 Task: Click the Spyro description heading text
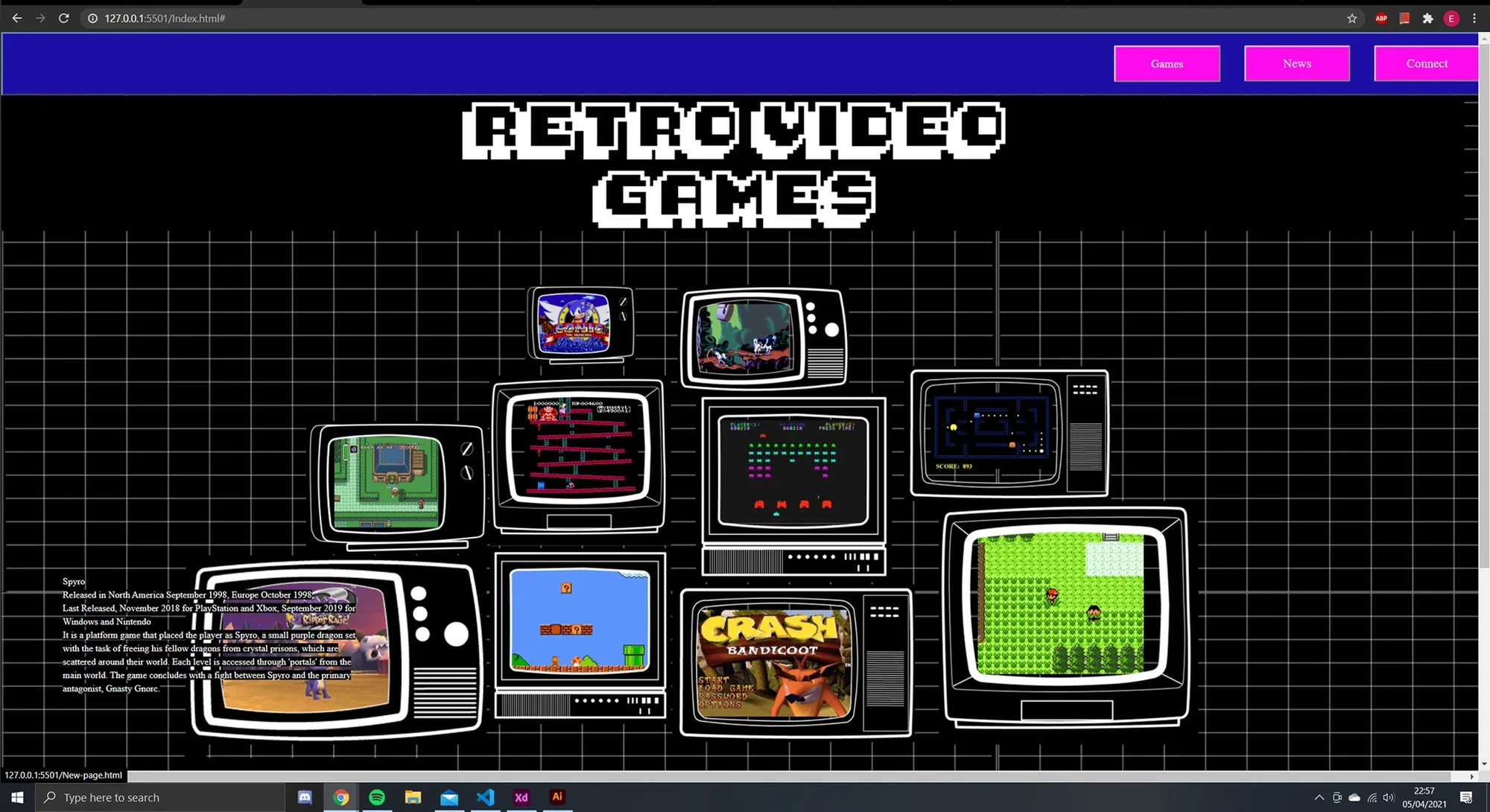pyautogui.click(x=74, y=581)
